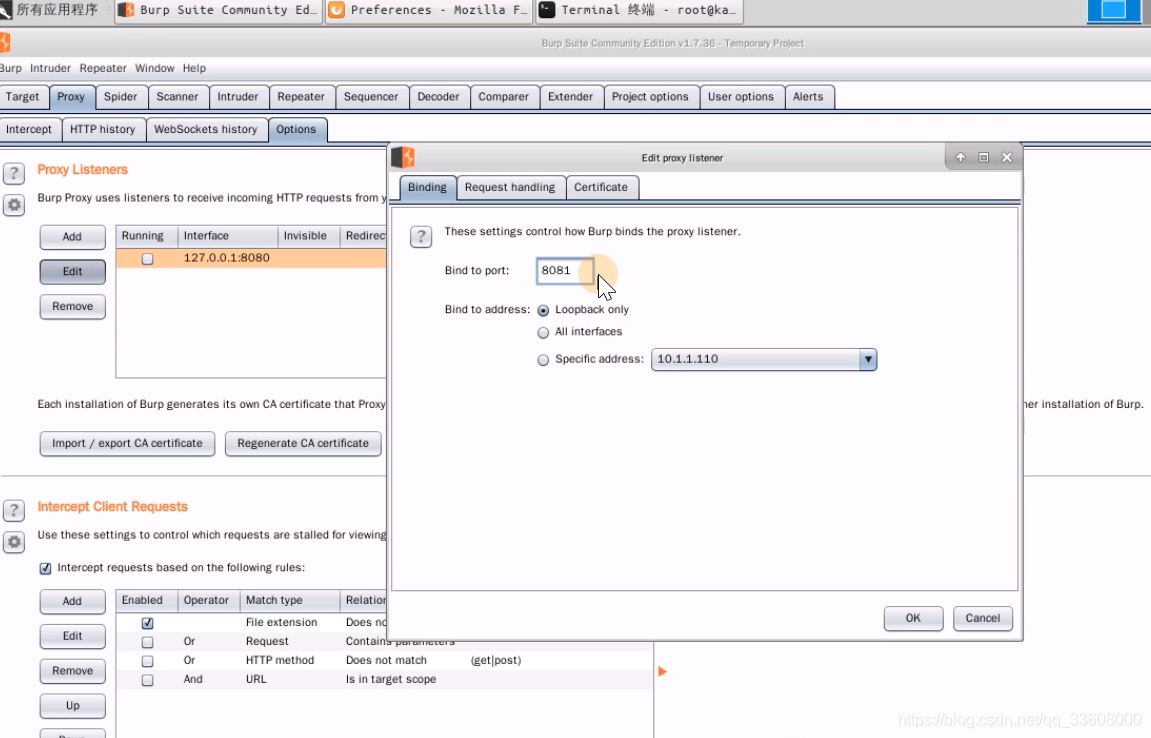
Task: Edit the selected proxy listener
Action: point(73,272)
